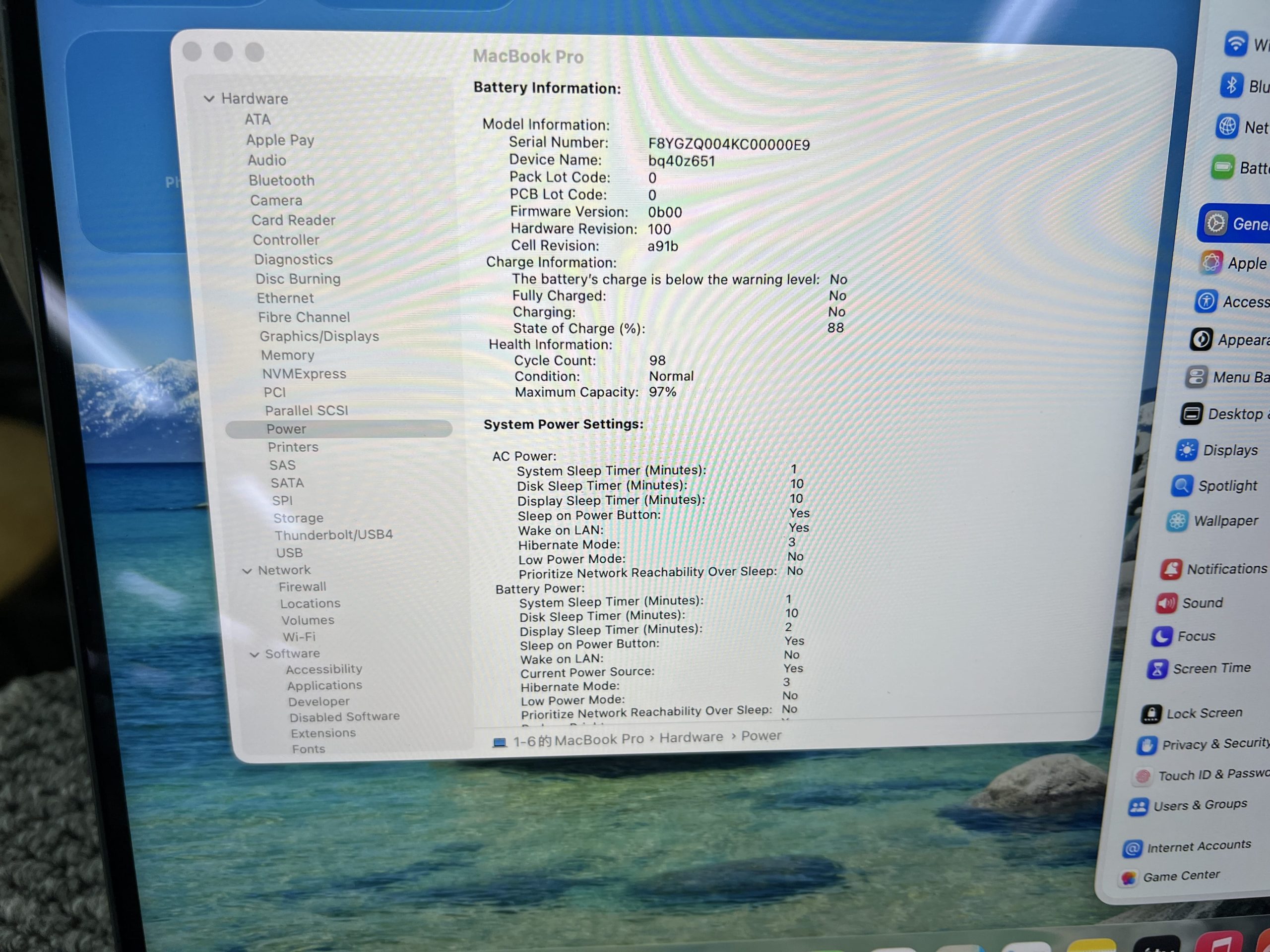The width and height of the screenshot is (1270, 952).
Task: Click '1-6的 MacBook Pro' in path bar
Action: [578, 740]
